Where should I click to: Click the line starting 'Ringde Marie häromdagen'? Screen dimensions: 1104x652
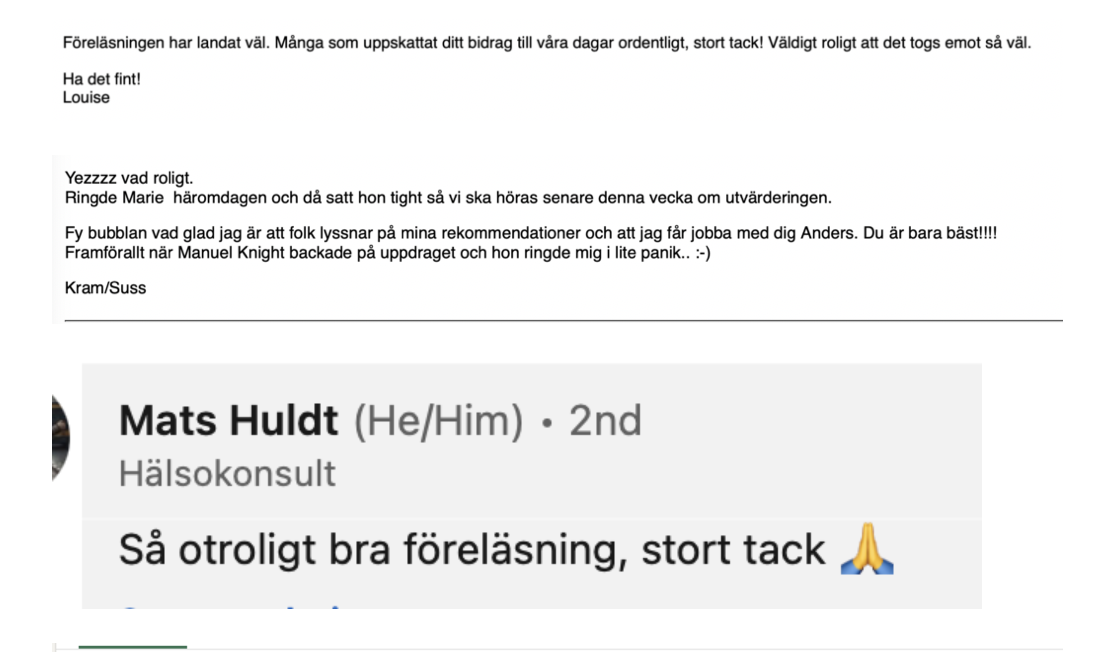coord(448,198)
